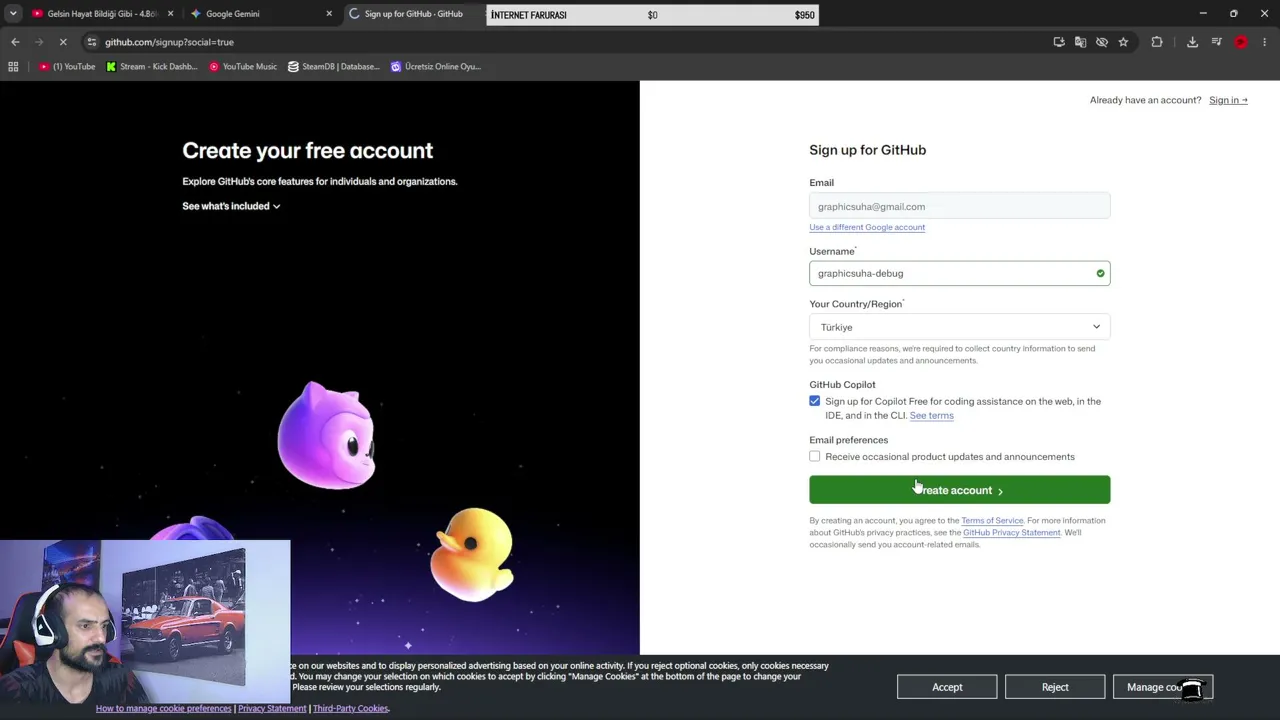Viewport: 1280px width, 720px height.
Task: Enable Receive occasional product updates checkbox
Action: [x=815, y=457]
